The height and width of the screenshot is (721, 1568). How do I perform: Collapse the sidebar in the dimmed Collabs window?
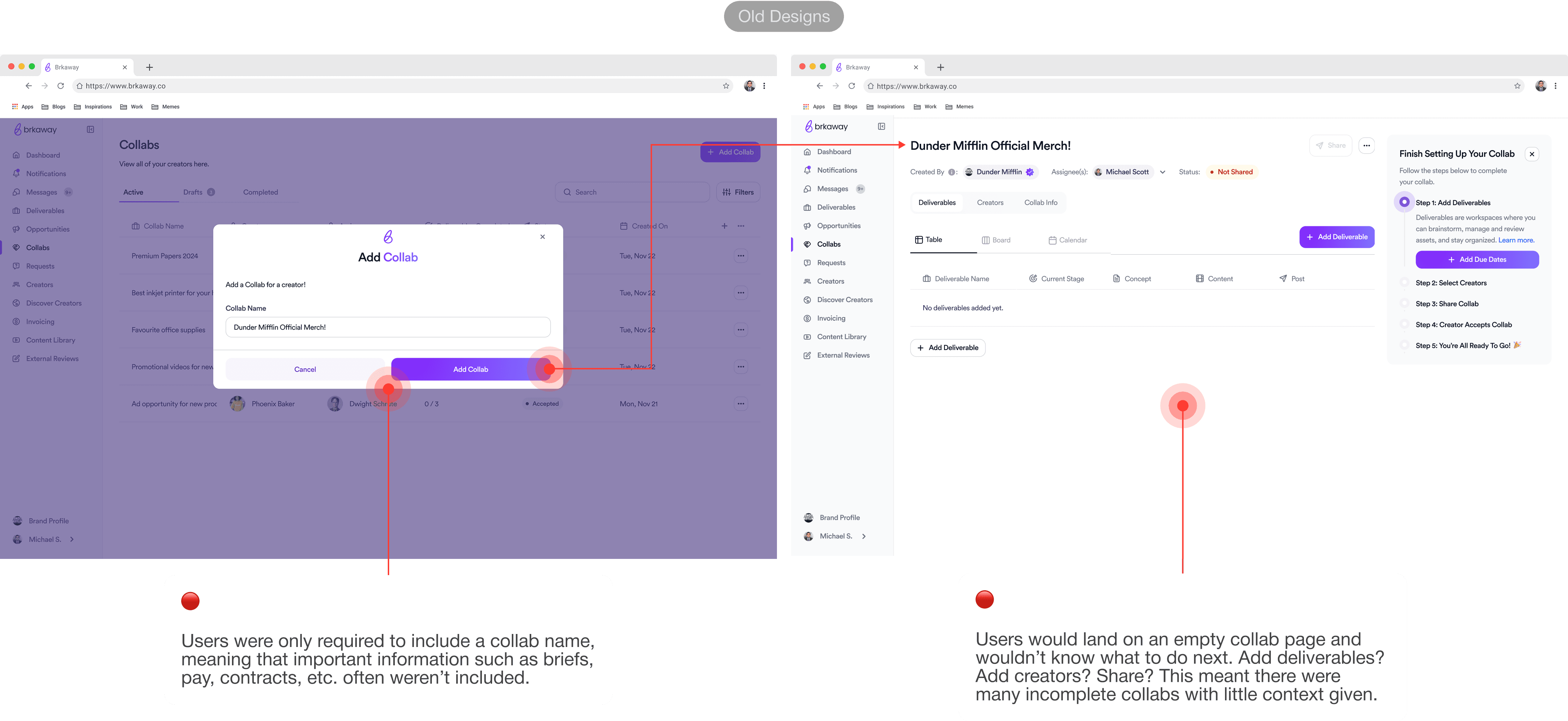tap(90, 129)
